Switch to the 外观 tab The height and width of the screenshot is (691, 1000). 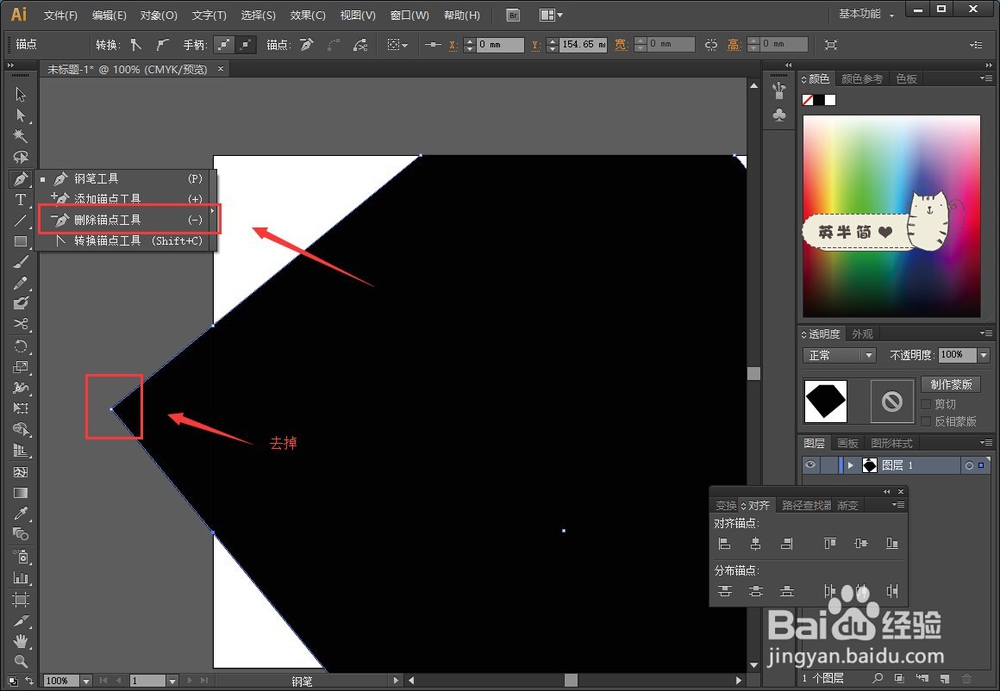point(862,334)
